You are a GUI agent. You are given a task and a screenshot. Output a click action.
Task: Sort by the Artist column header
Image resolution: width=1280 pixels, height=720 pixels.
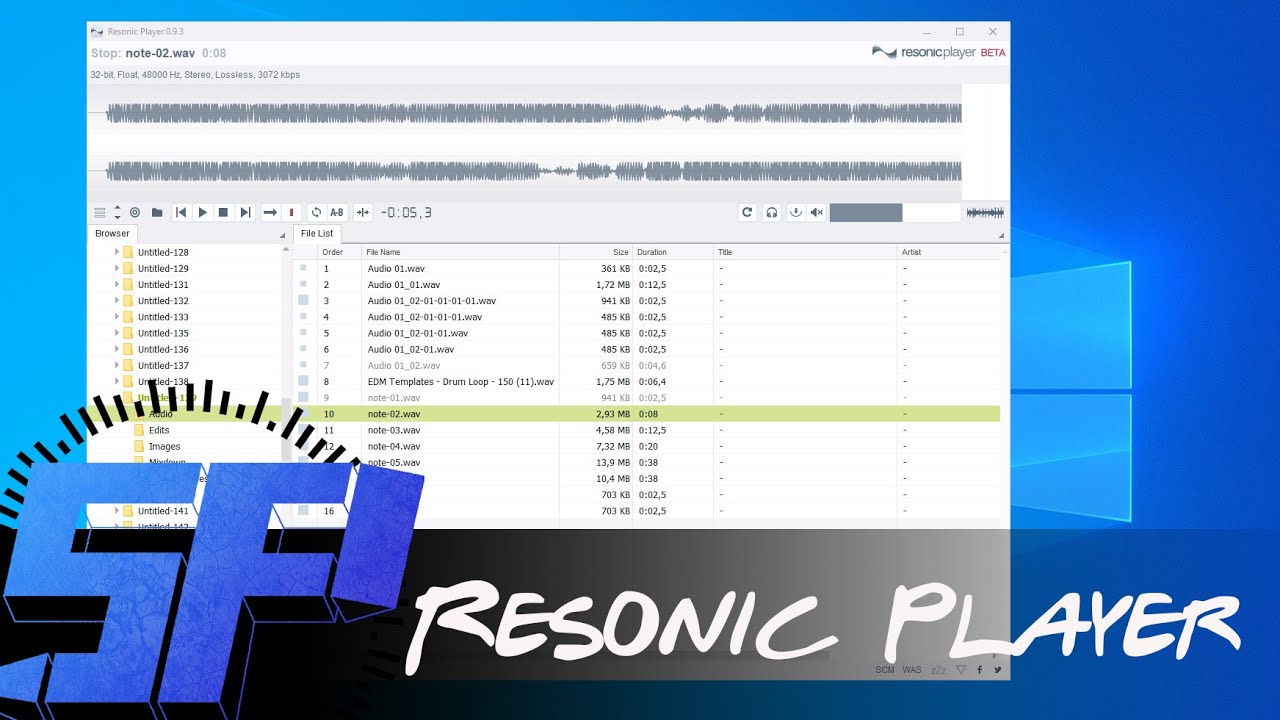tap(949, 252)
